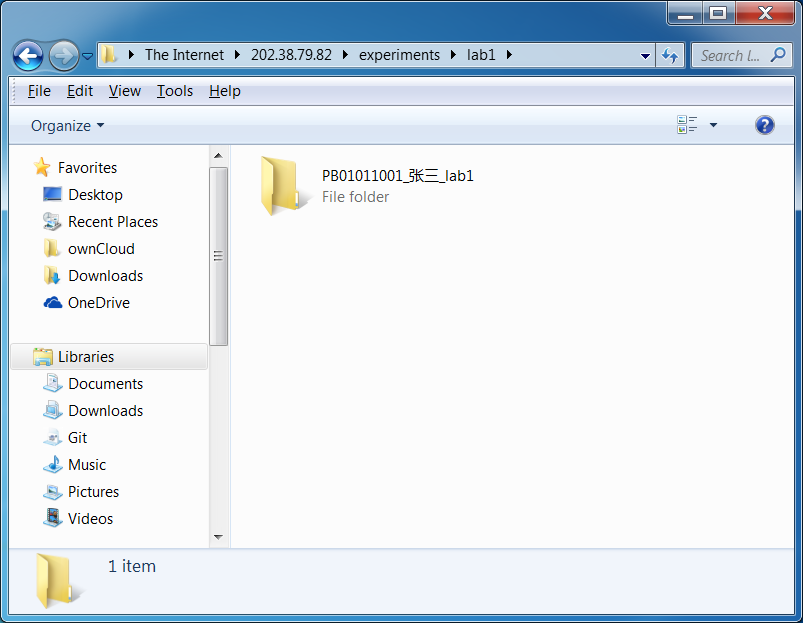Open OneDrive in the navigation pane
Screen dimensions: 803x623
pos(99,303)
